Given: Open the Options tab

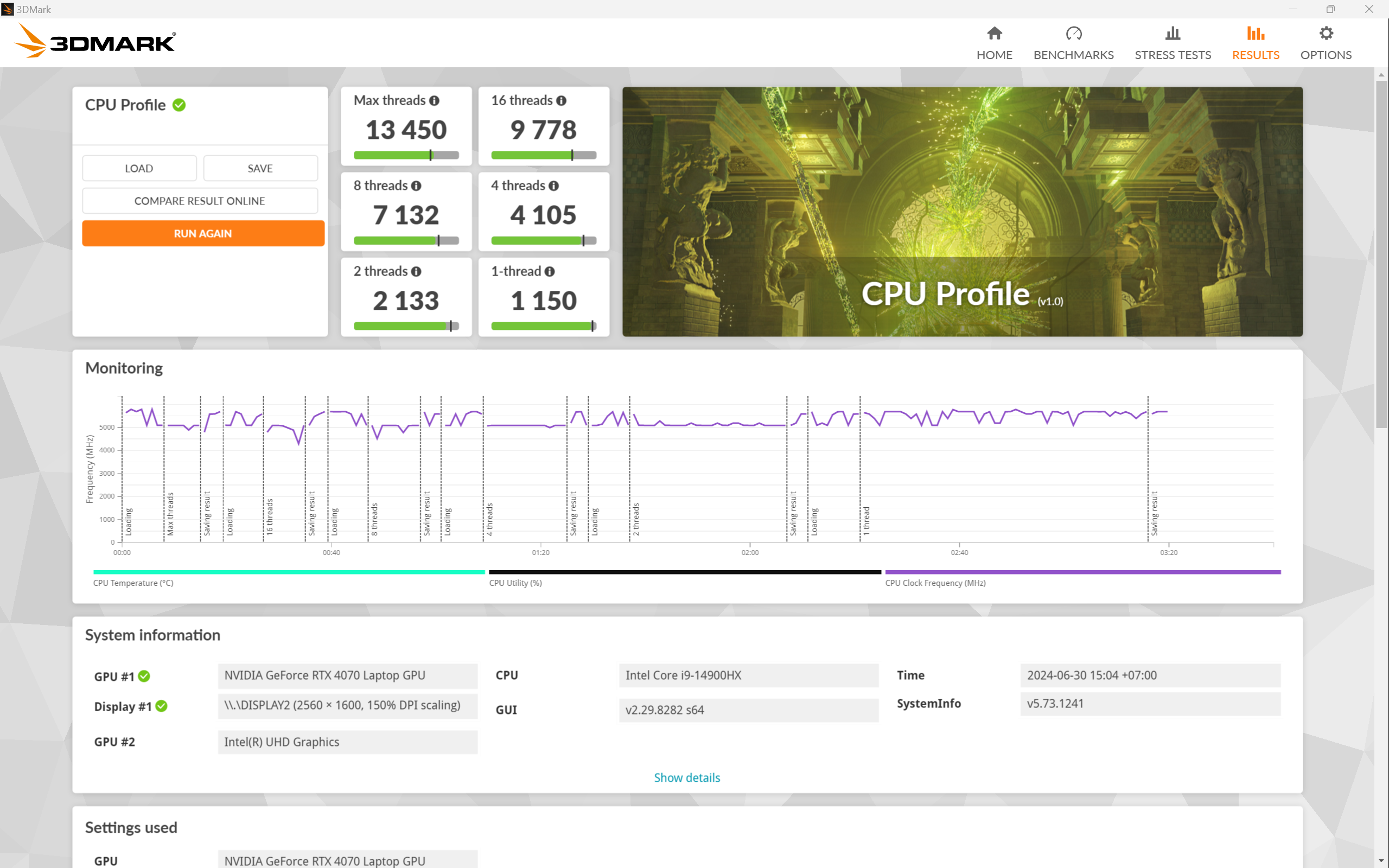Looking at the screenshot, I should click(1326, 43).
